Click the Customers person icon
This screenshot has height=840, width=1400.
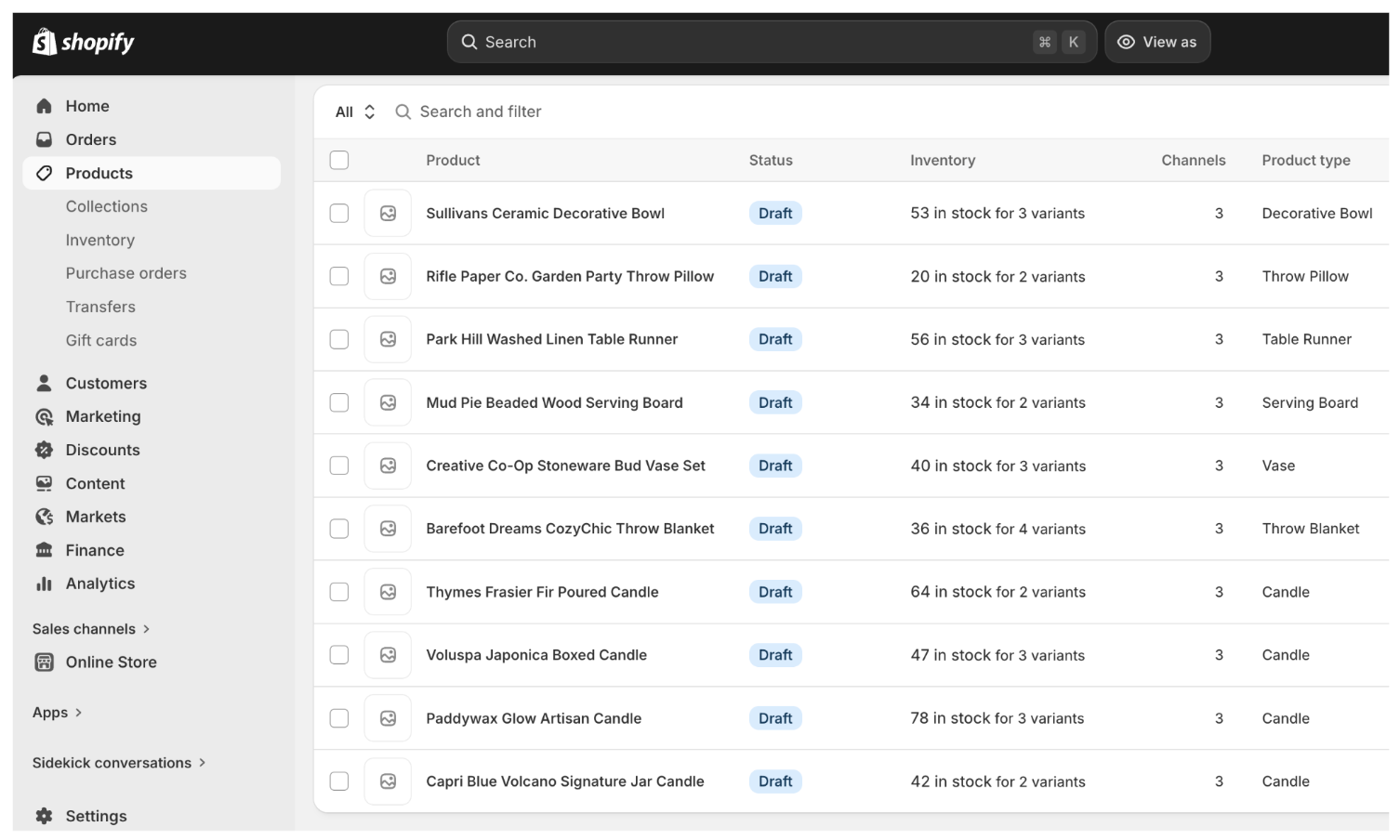(x=44, y=383)
